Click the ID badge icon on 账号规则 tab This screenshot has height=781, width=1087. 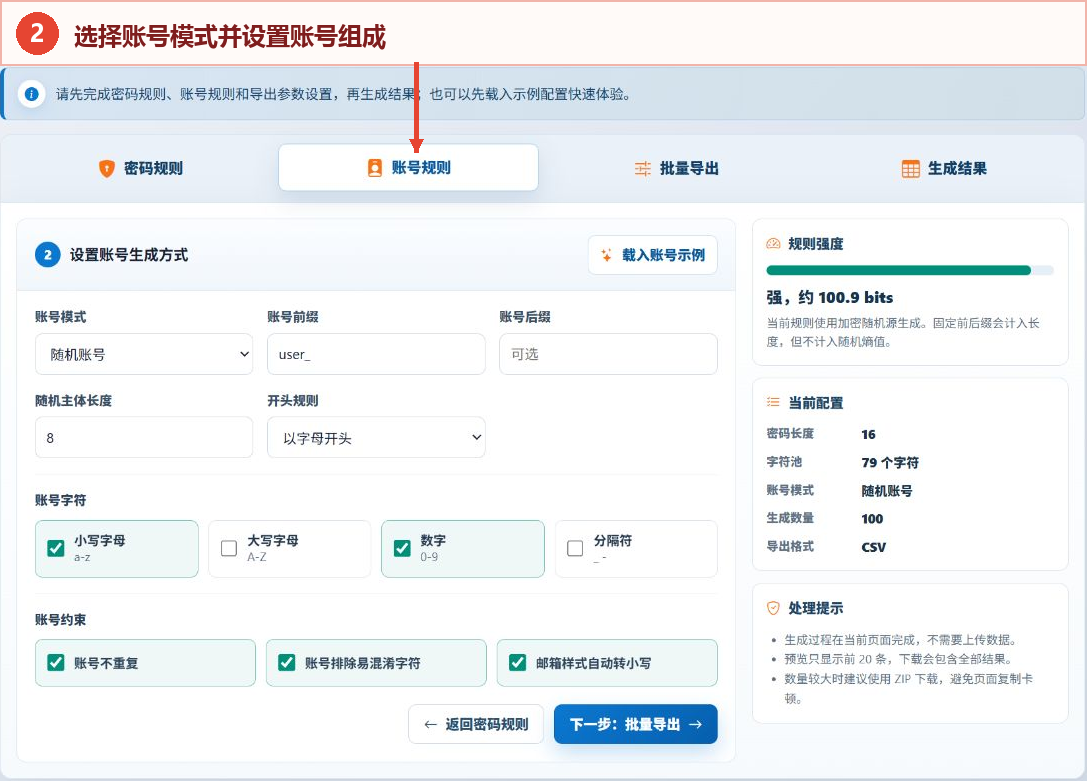(x=374, y=168)
